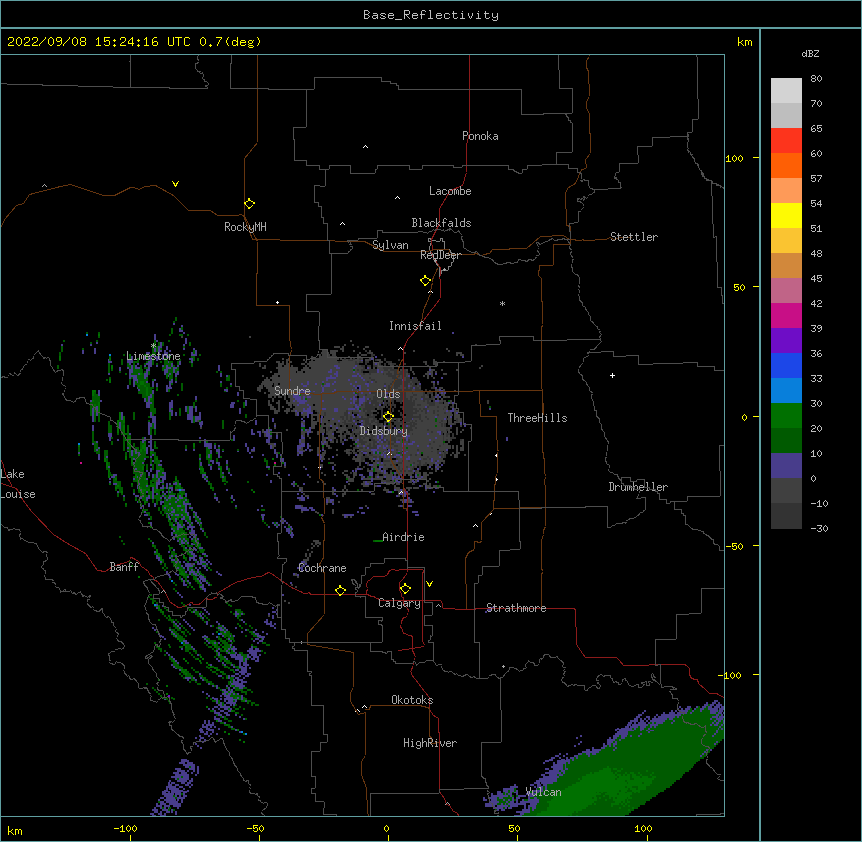Click the Innisfail city label
Image resolution: width=862 pixels, height=842 pixels.
tap(415, 326)
